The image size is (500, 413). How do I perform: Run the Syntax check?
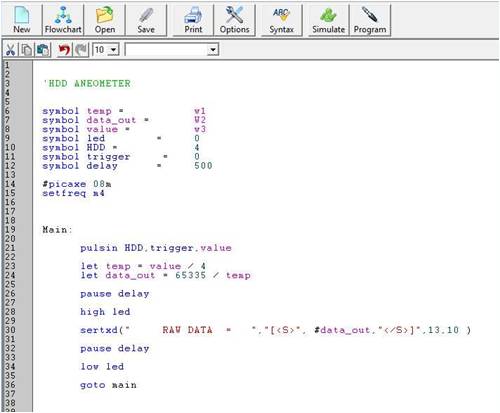(x=282, y=19)
